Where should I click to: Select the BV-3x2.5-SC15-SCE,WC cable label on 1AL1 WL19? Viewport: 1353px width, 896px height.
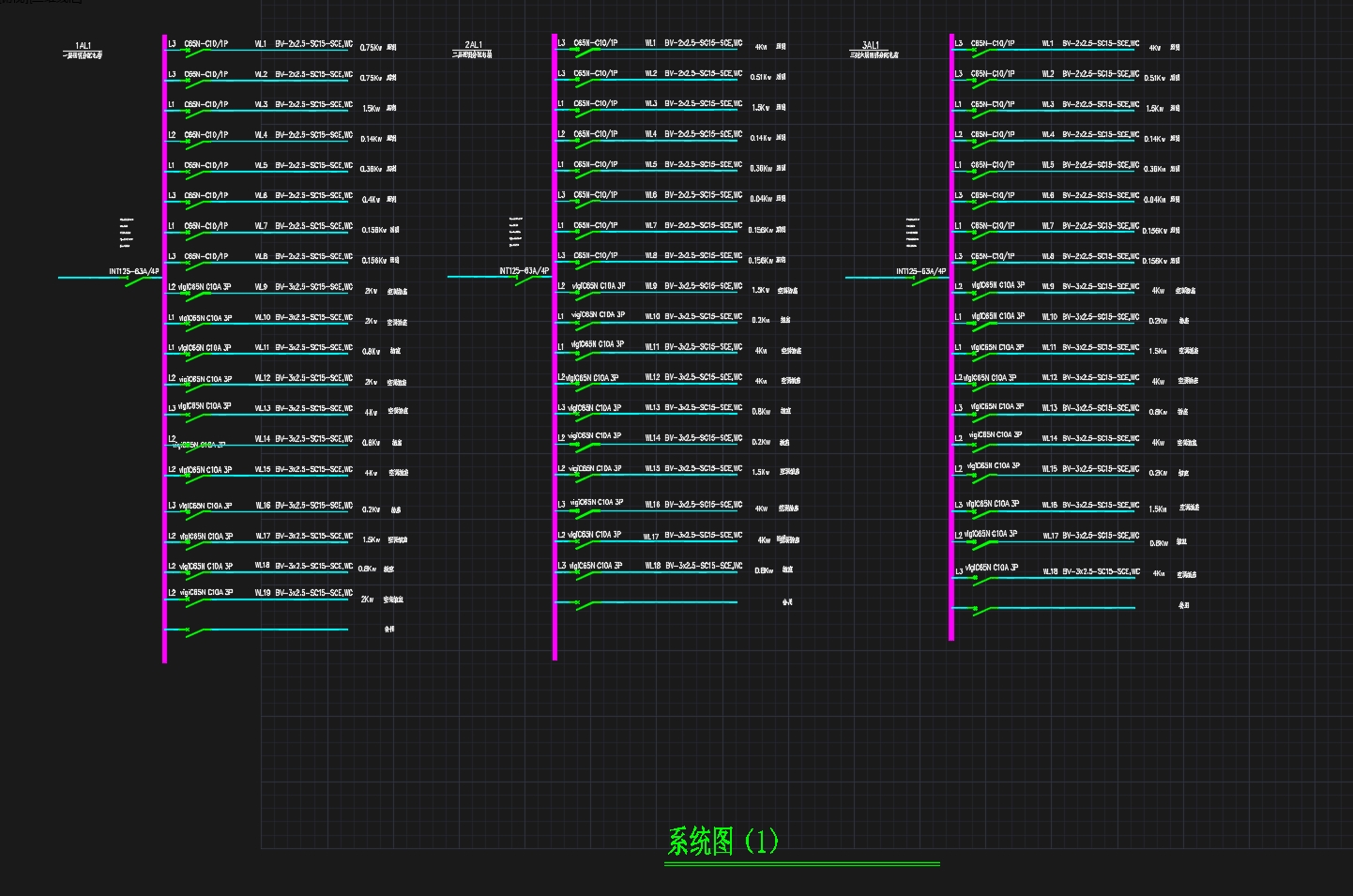point(314,593)
